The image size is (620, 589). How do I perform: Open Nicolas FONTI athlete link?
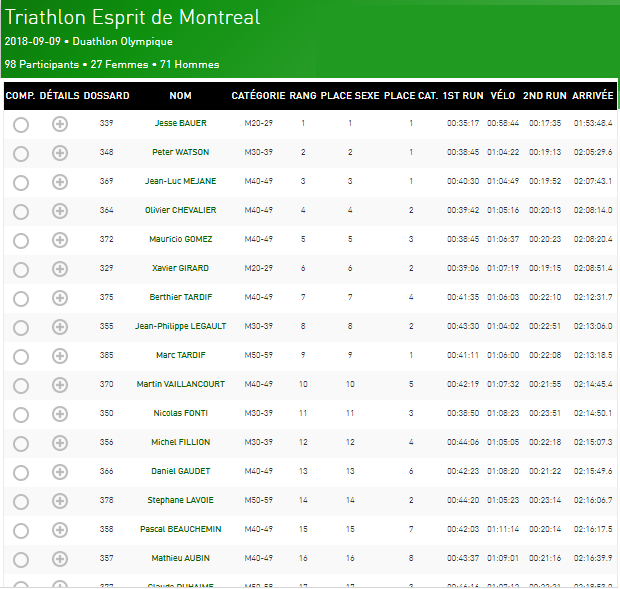pos(181,413)
